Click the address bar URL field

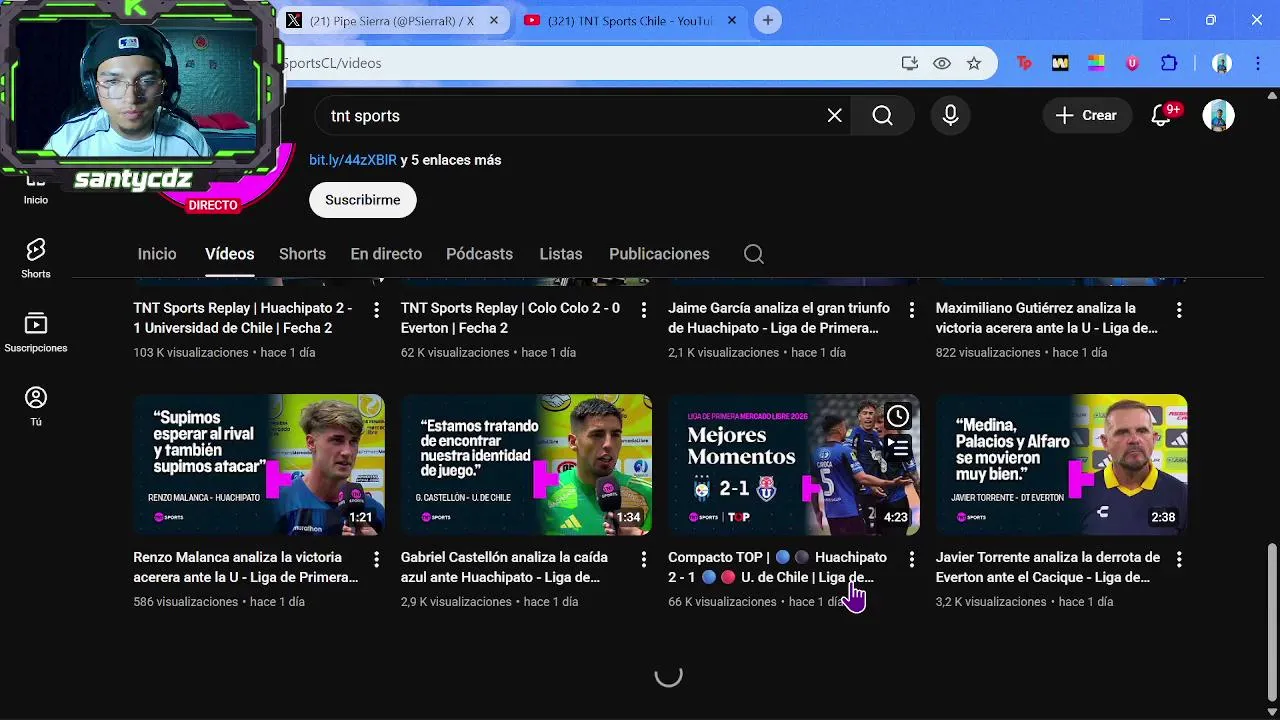(x=590, y=63)
